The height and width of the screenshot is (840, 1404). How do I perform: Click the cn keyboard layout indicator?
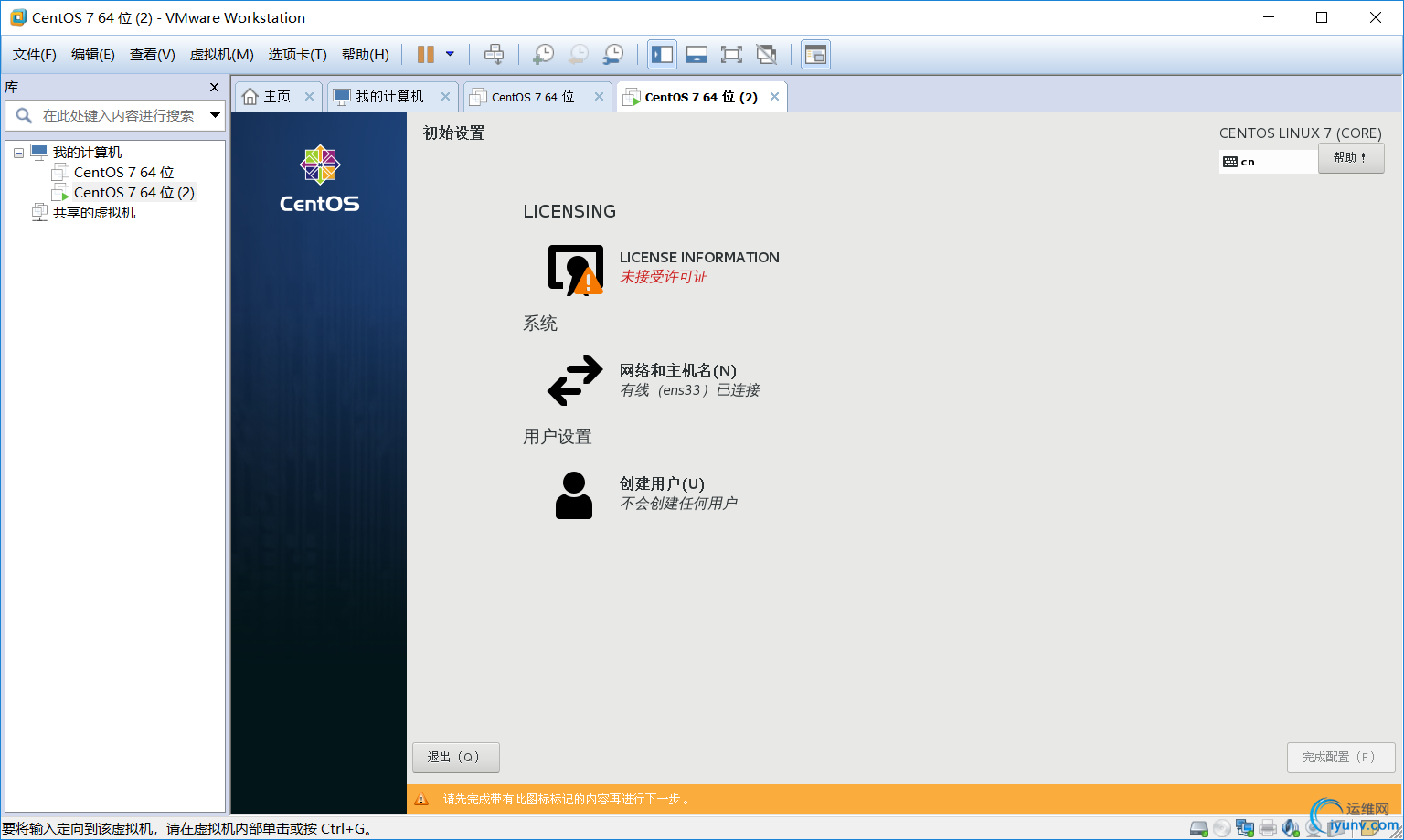click(x=1268, y=162)
